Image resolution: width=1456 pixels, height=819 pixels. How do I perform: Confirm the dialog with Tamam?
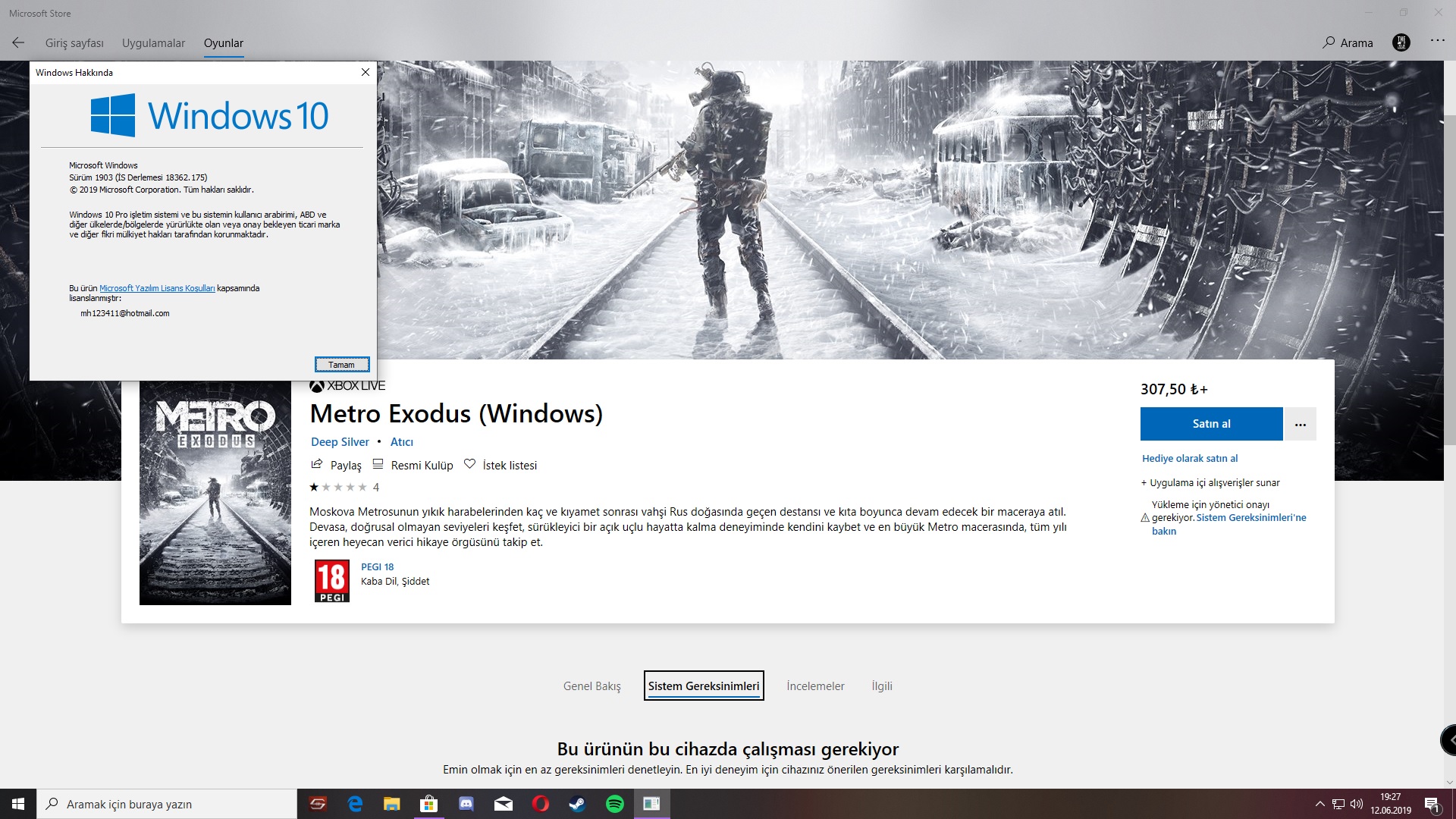pos(342,365)
